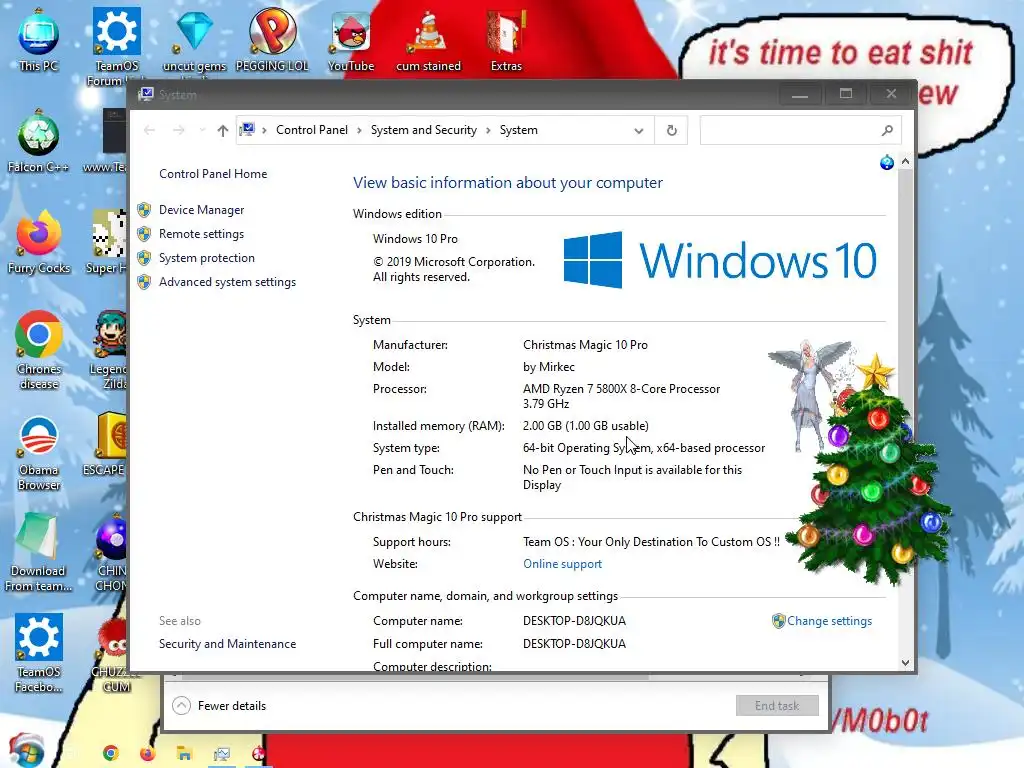Open System protection link
This screenshot has width=1024, height=768.
tap(206, 258)
